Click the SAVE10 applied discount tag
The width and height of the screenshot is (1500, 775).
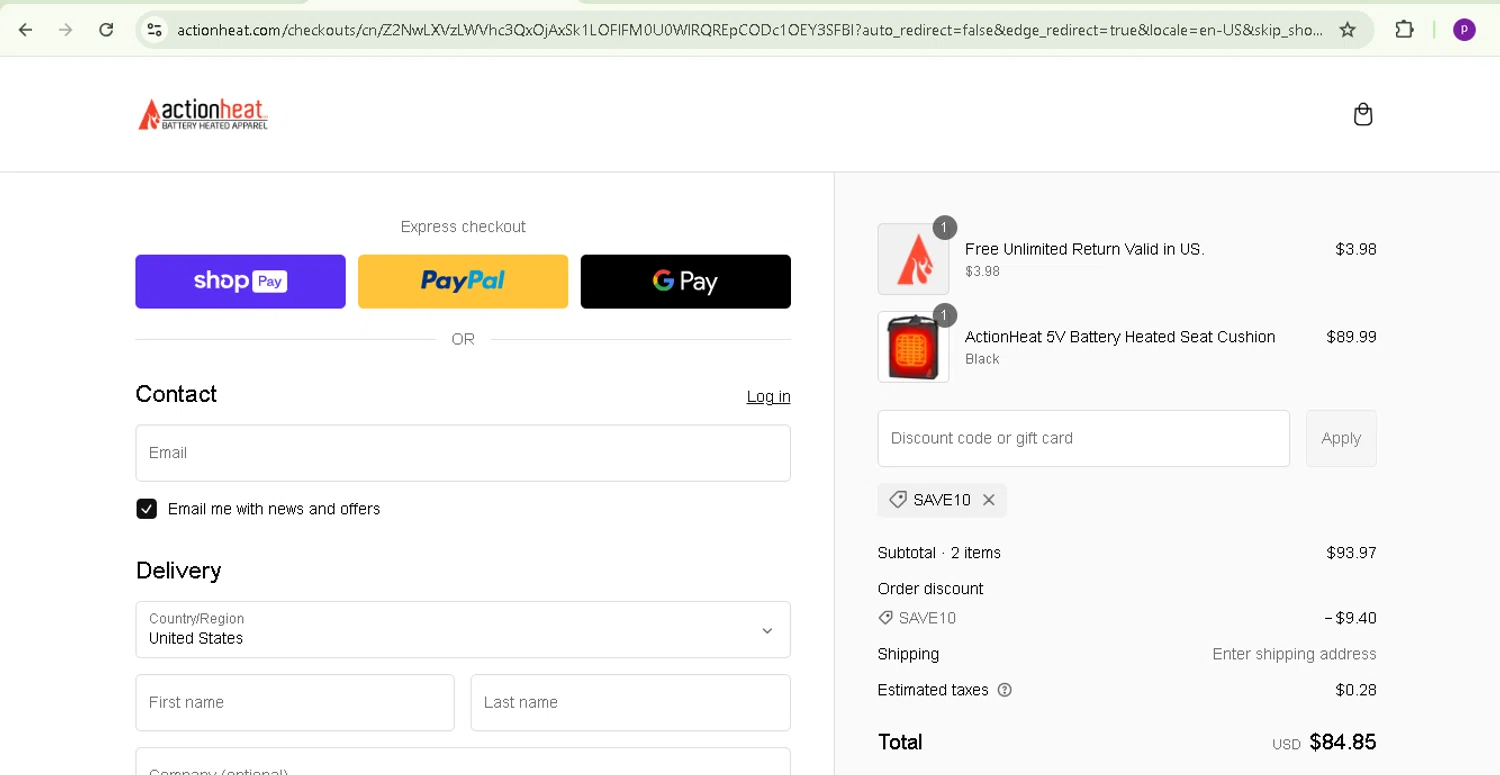942,500
